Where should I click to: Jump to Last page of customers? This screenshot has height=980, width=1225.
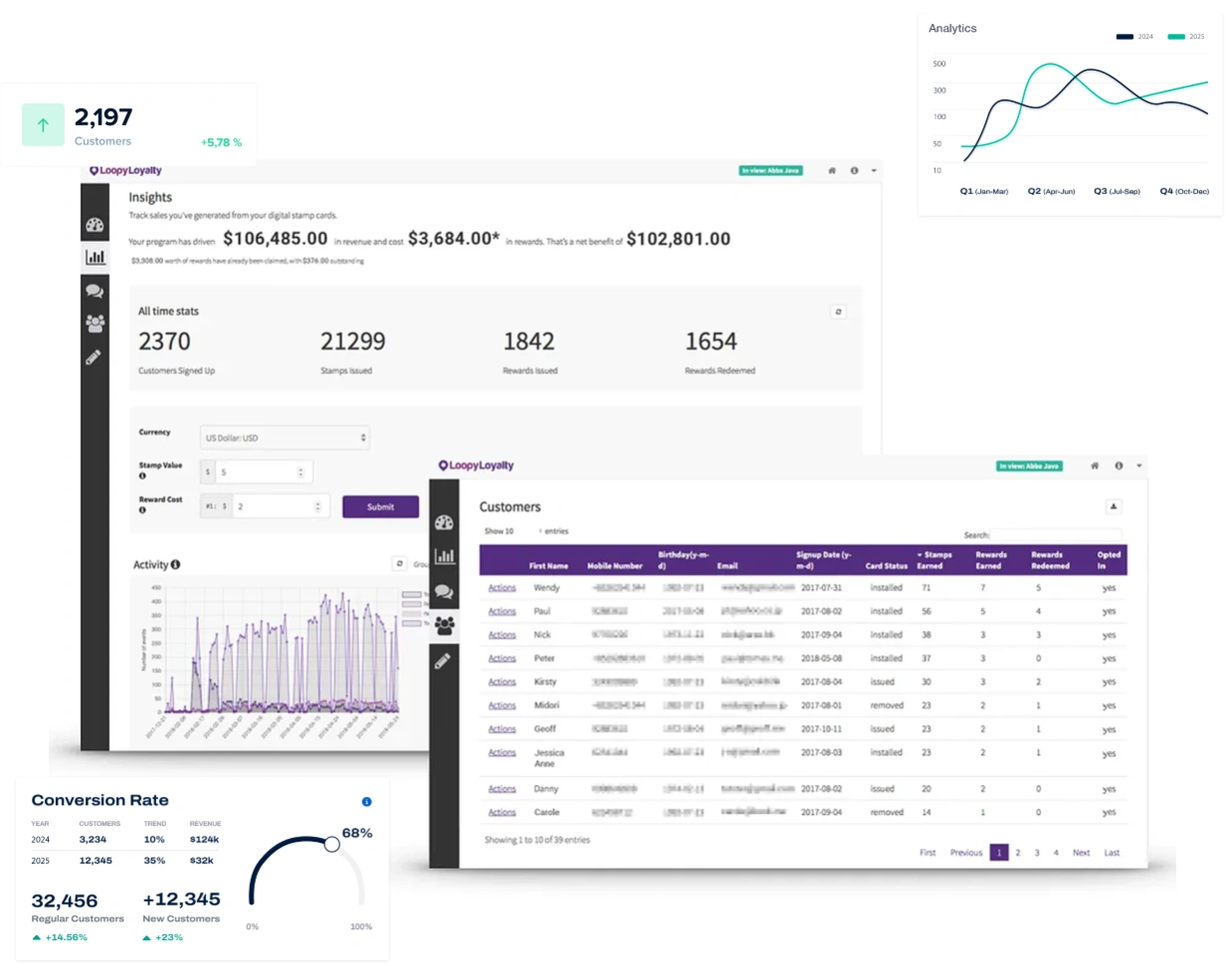pyautogui.click(x=1112, y=853)
